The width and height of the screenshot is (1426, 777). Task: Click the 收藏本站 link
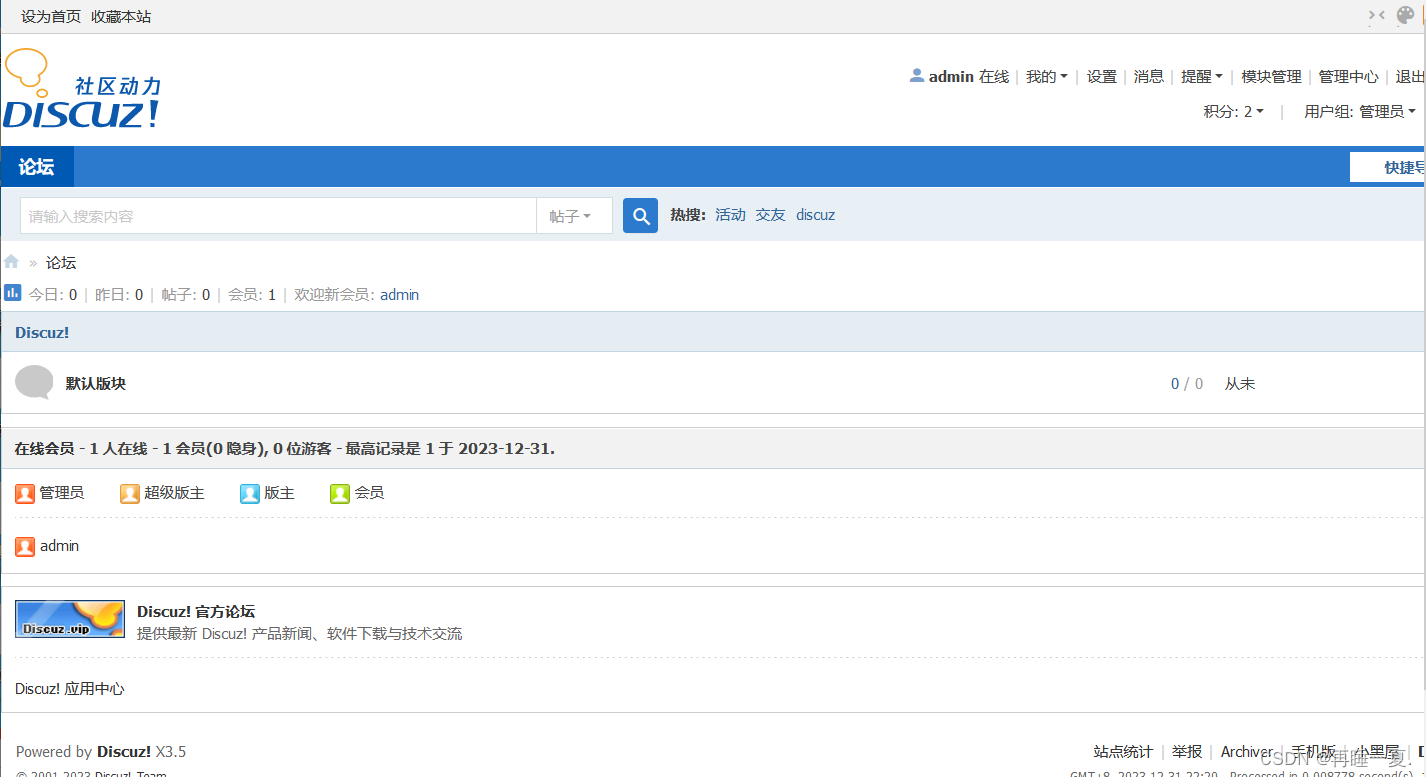coord(120,16)
